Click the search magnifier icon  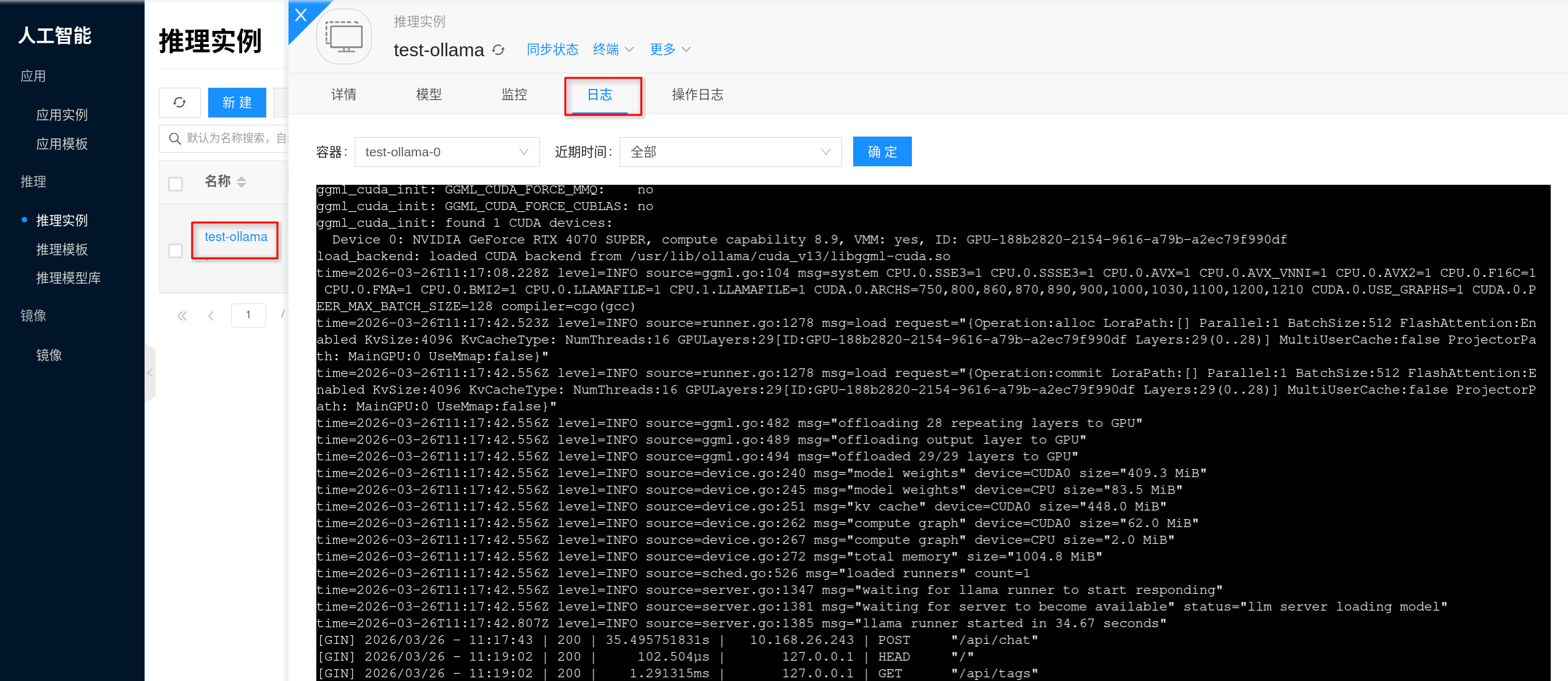coord(175,138)
